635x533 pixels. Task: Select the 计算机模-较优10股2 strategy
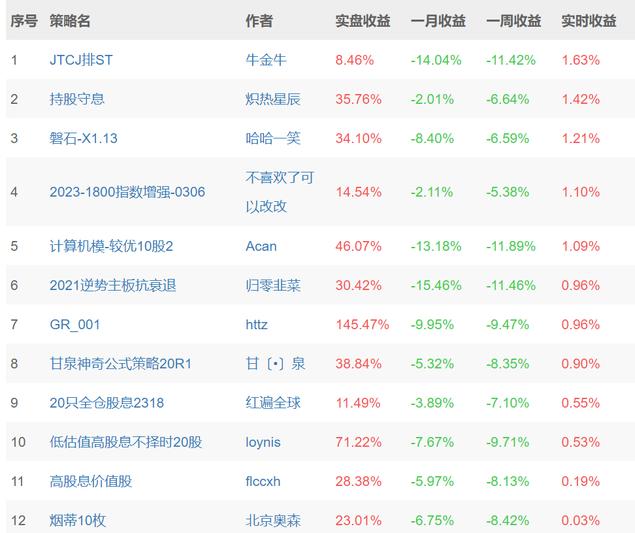(111, 245)
